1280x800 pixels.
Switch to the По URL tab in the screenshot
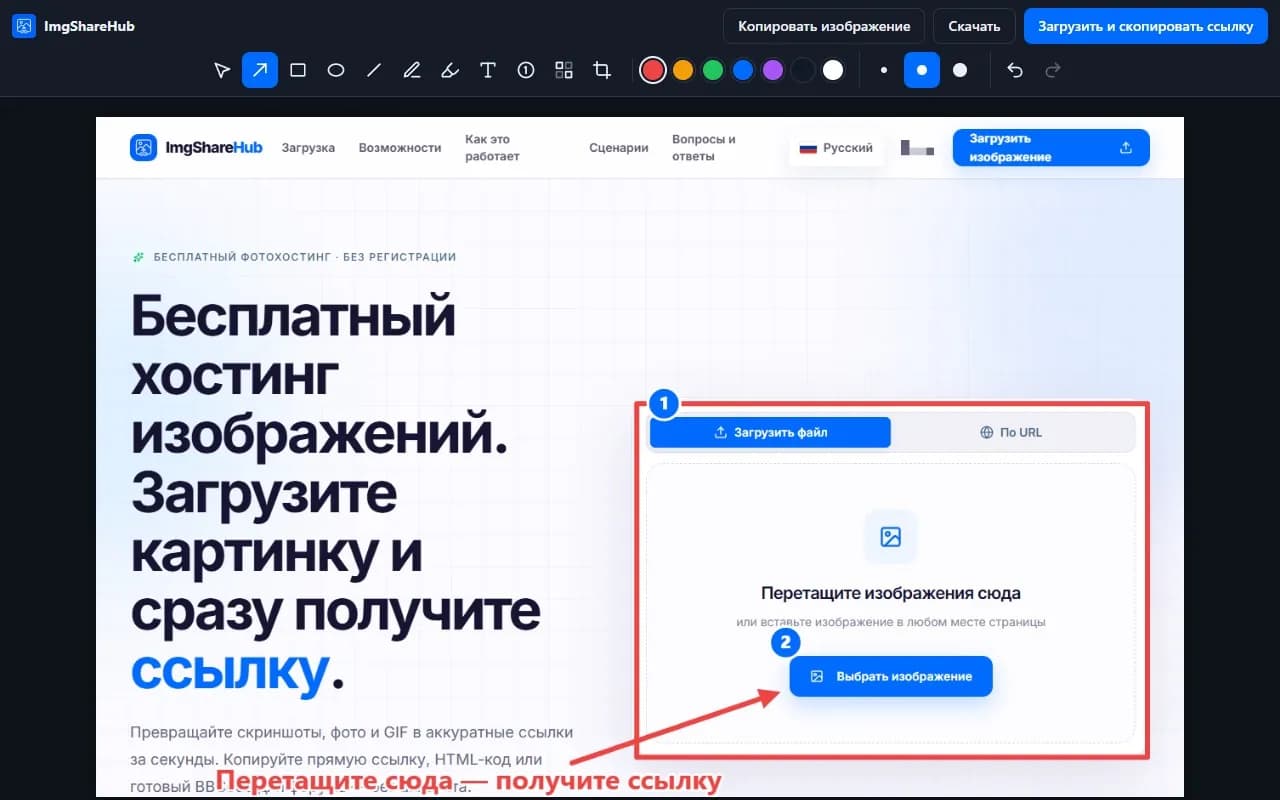click(1011, 432)
